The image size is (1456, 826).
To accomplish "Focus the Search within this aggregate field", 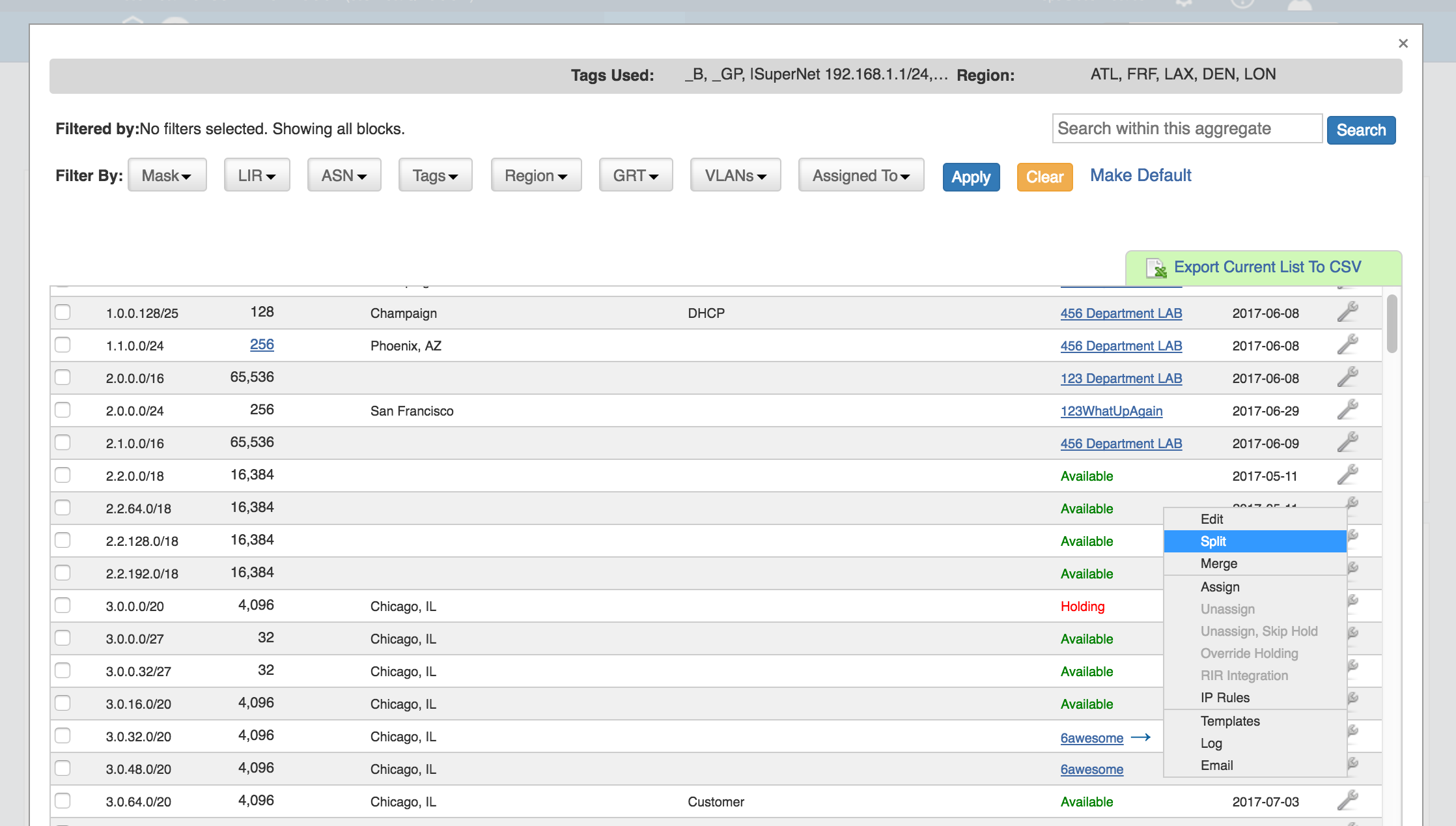I will (x=1186, y=129).
